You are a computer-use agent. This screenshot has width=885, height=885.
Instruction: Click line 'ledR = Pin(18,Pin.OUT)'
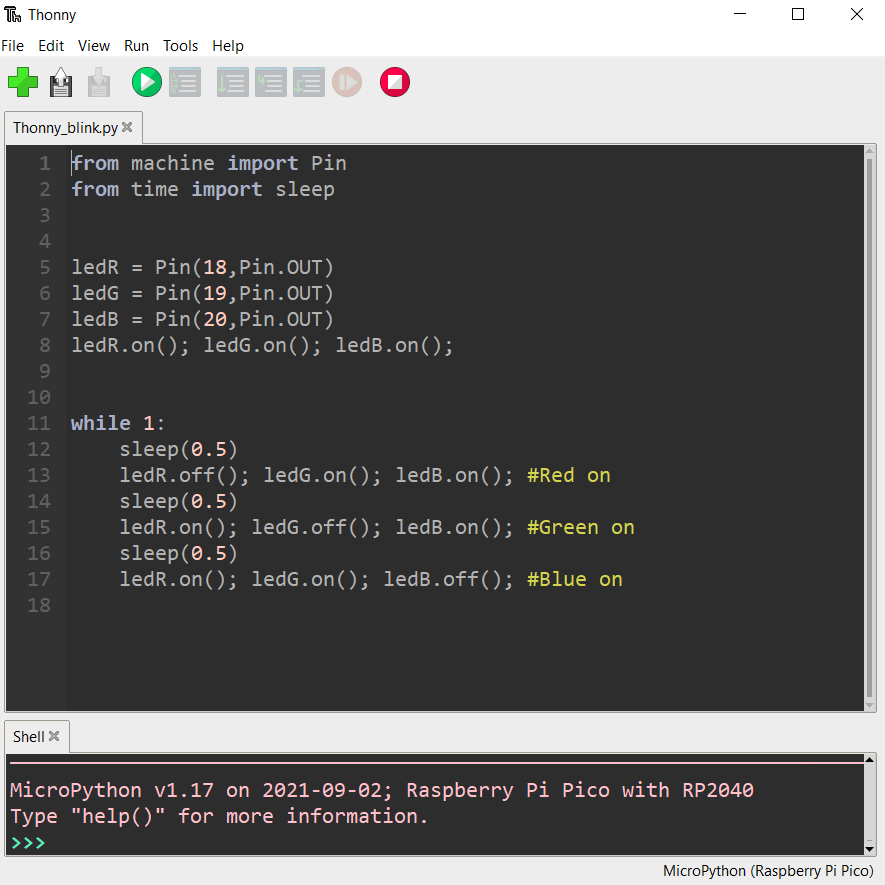click(x=203, y=268)
